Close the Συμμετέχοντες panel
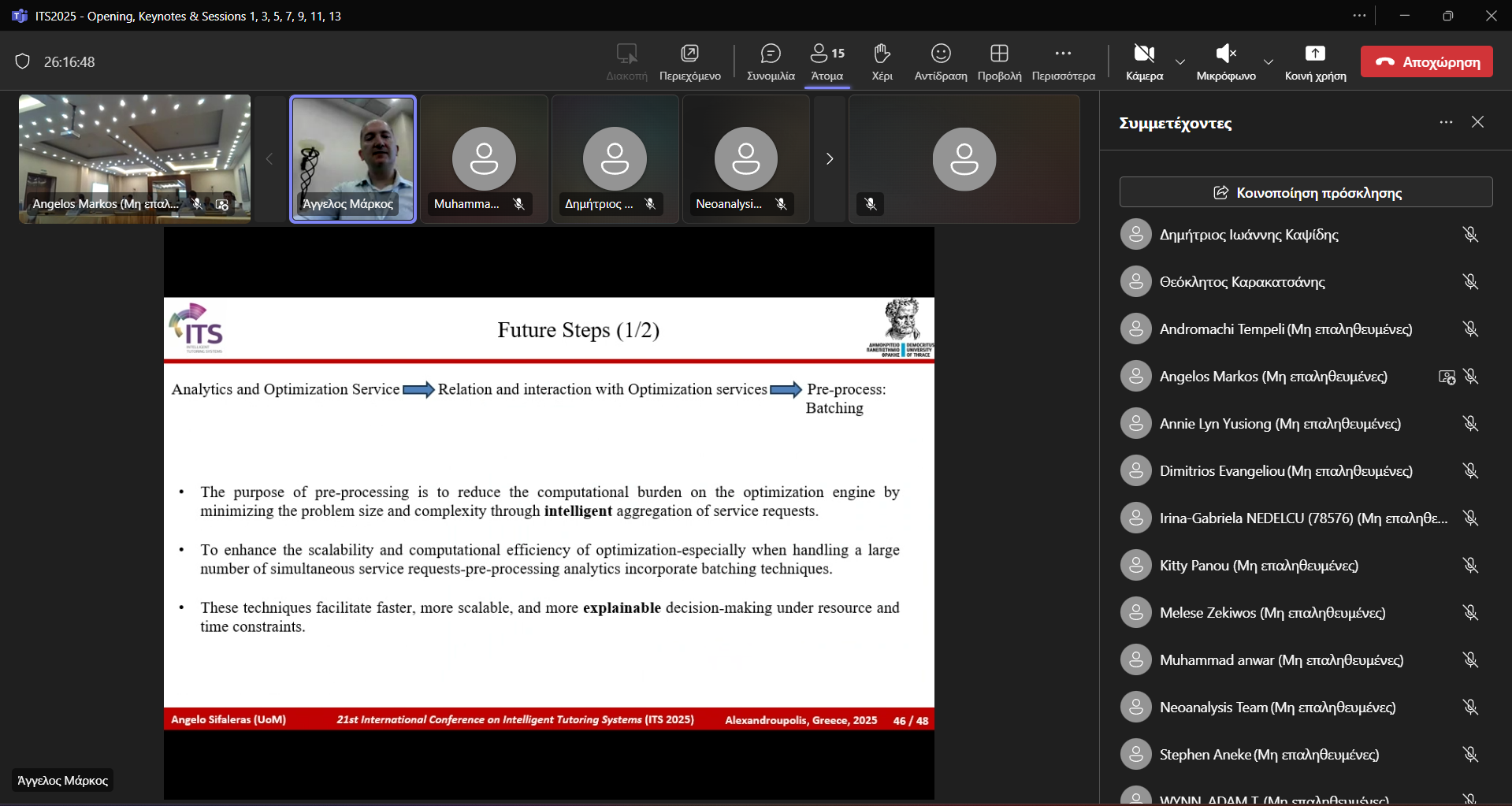The height and width of the screenshot is (806, 1512). point(1477,122)
